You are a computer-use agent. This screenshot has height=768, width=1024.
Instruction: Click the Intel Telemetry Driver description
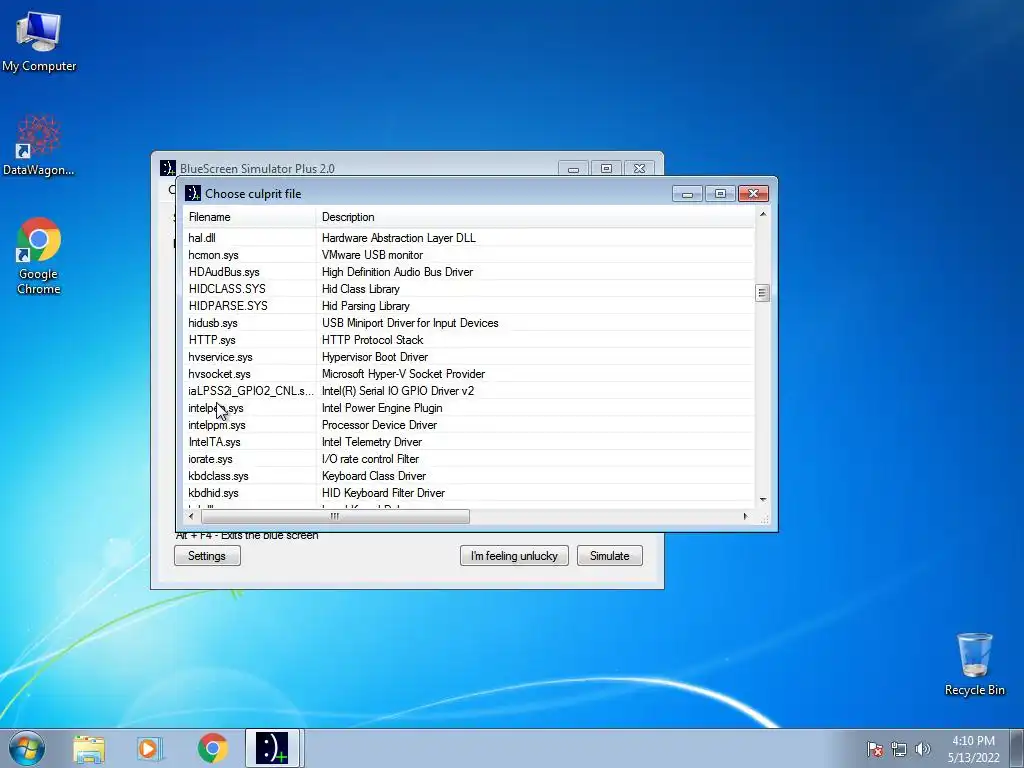coord(372,441)
